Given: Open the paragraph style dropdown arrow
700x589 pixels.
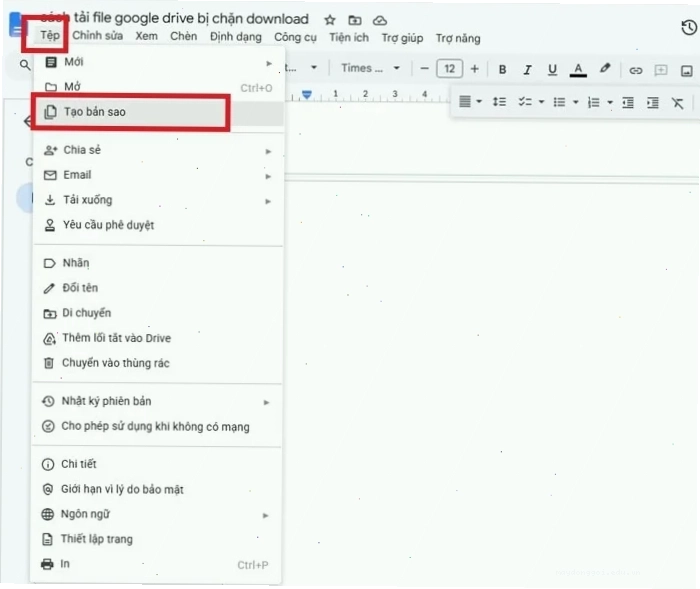Looking at the screenshot, I should 314,68.
